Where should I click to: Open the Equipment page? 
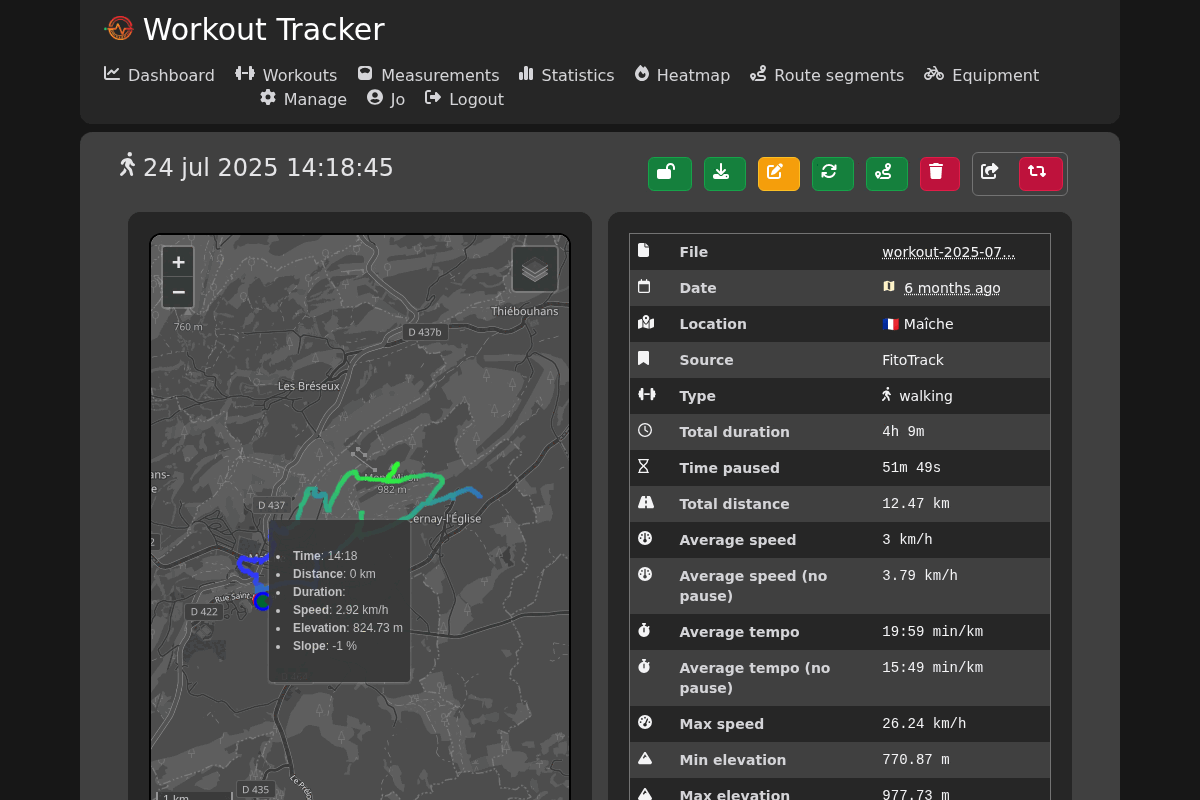[981, 75]
